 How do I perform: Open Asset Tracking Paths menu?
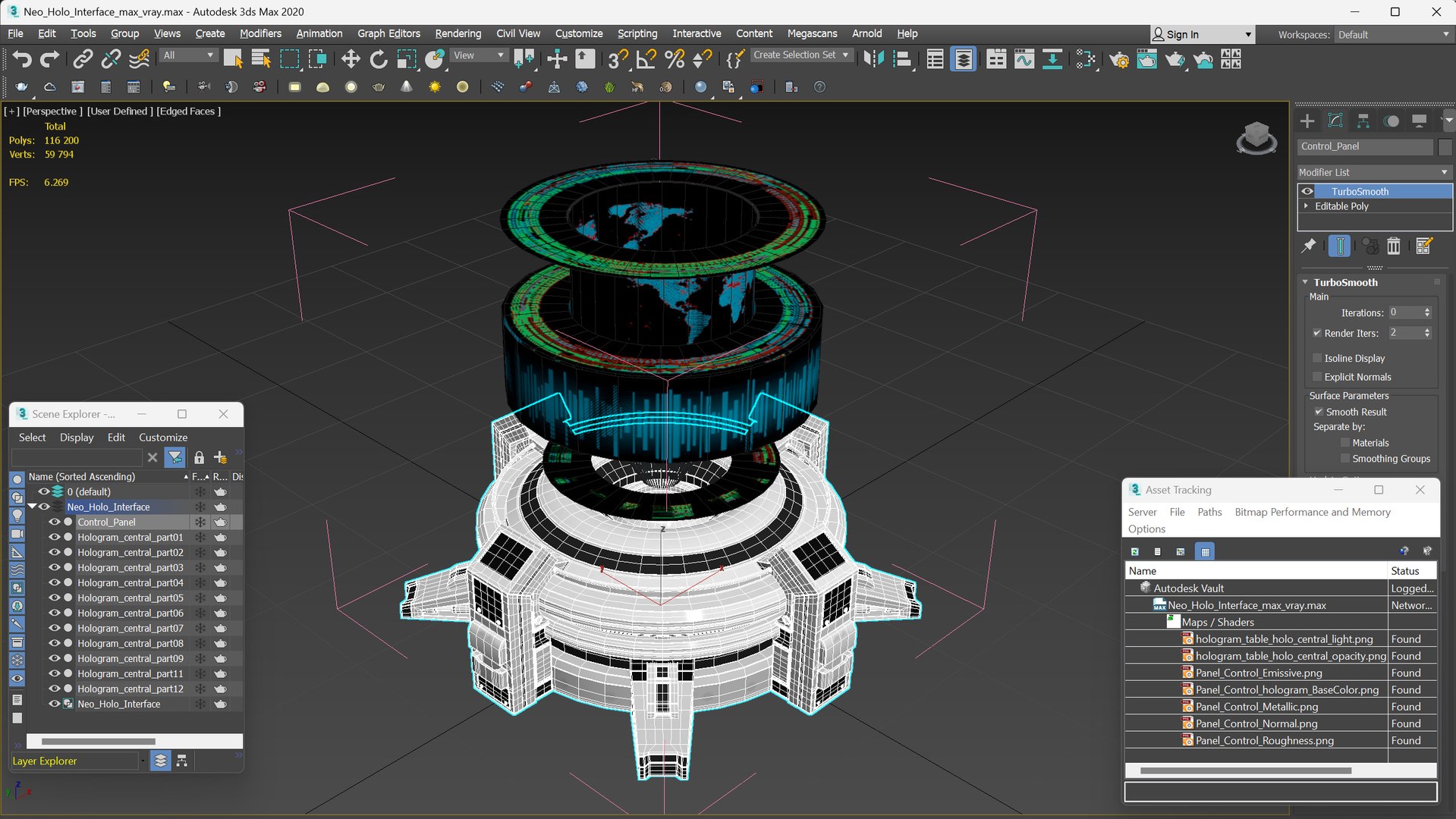(x=1209, y=512)
